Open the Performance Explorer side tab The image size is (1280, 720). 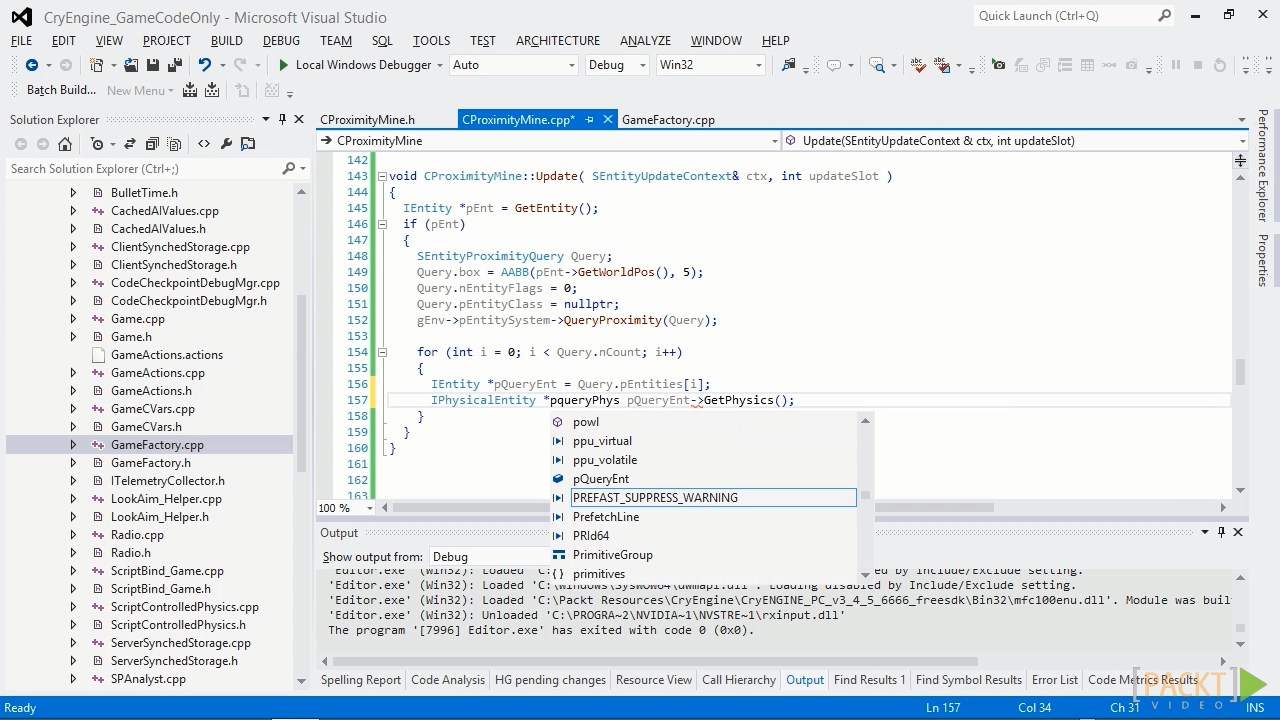pos(1263,165)
